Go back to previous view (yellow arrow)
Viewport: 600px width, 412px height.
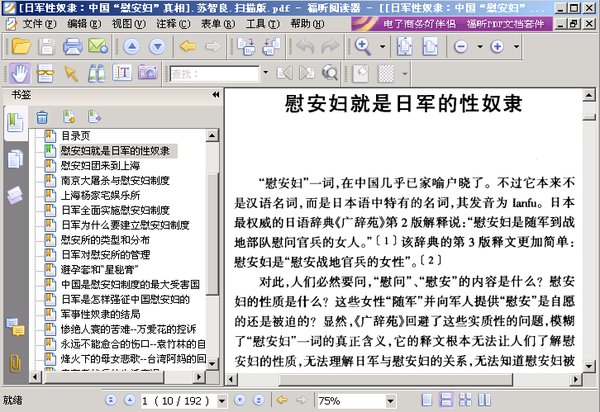[x=188, y=46]
